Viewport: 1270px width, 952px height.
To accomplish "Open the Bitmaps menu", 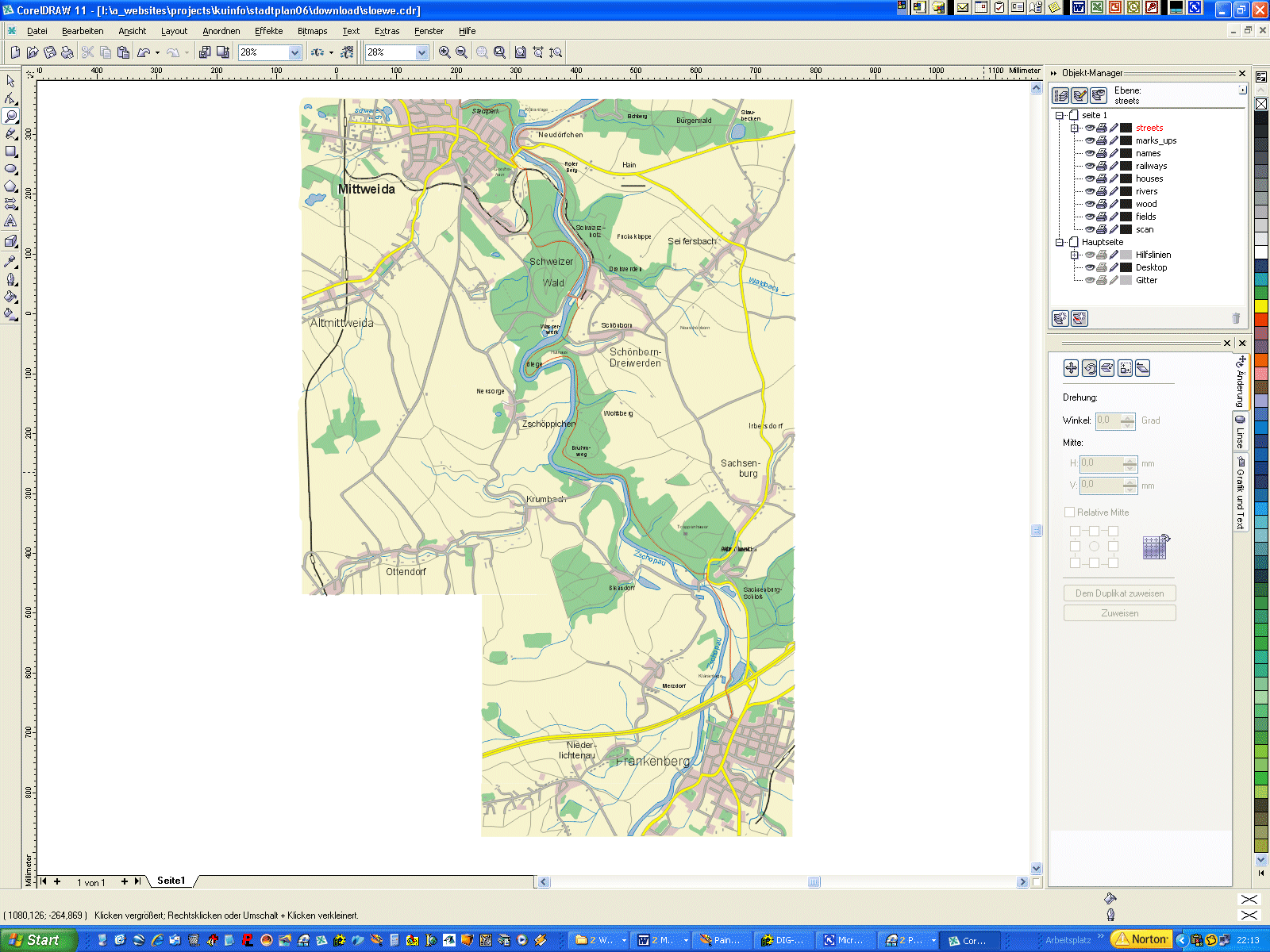I will click(x=312, y=31).
